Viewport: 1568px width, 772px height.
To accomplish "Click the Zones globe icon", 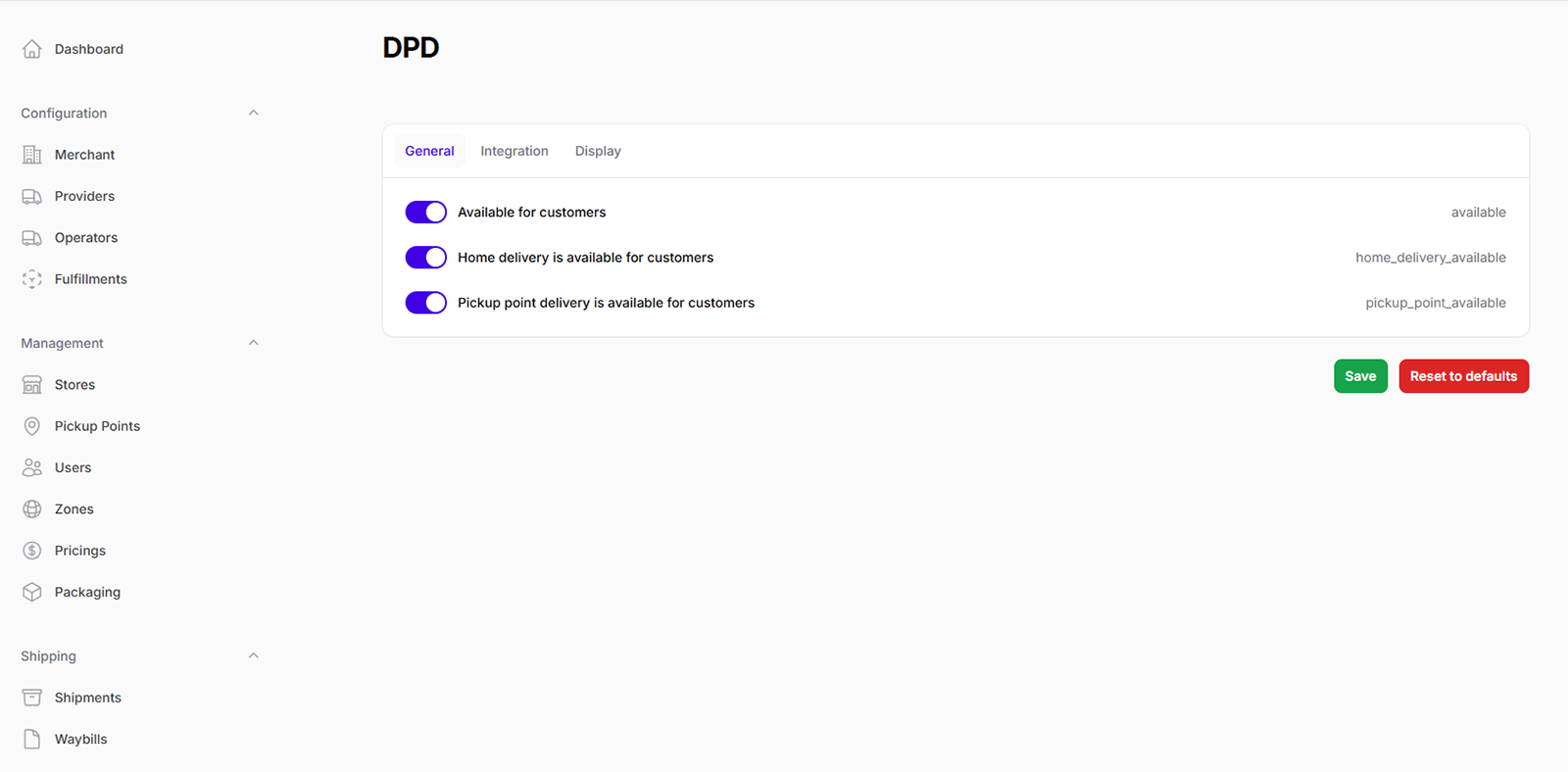I will pos(32,509).
